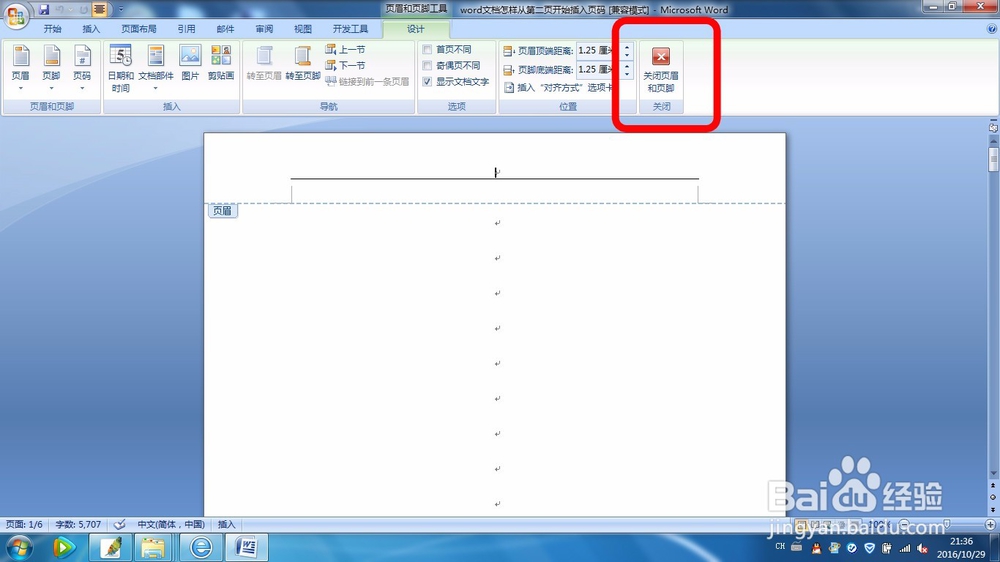The image size is (1000, 562).
Task: Insert a 图片 picture
Action: [x=190, y=63]
